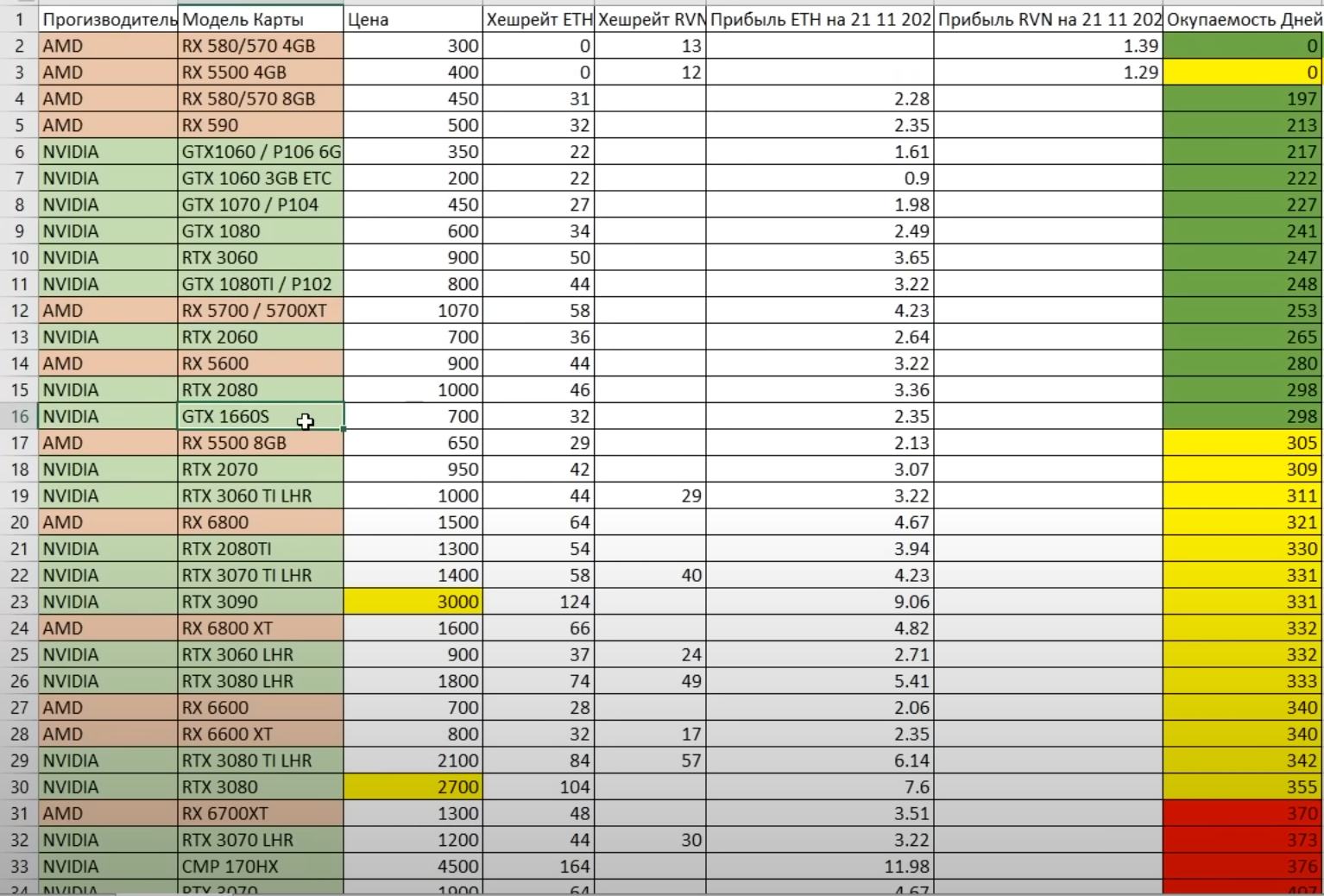Select the ETH profit value "0.9"
This screenshot has width=1324, height=896.
(820, 178)
